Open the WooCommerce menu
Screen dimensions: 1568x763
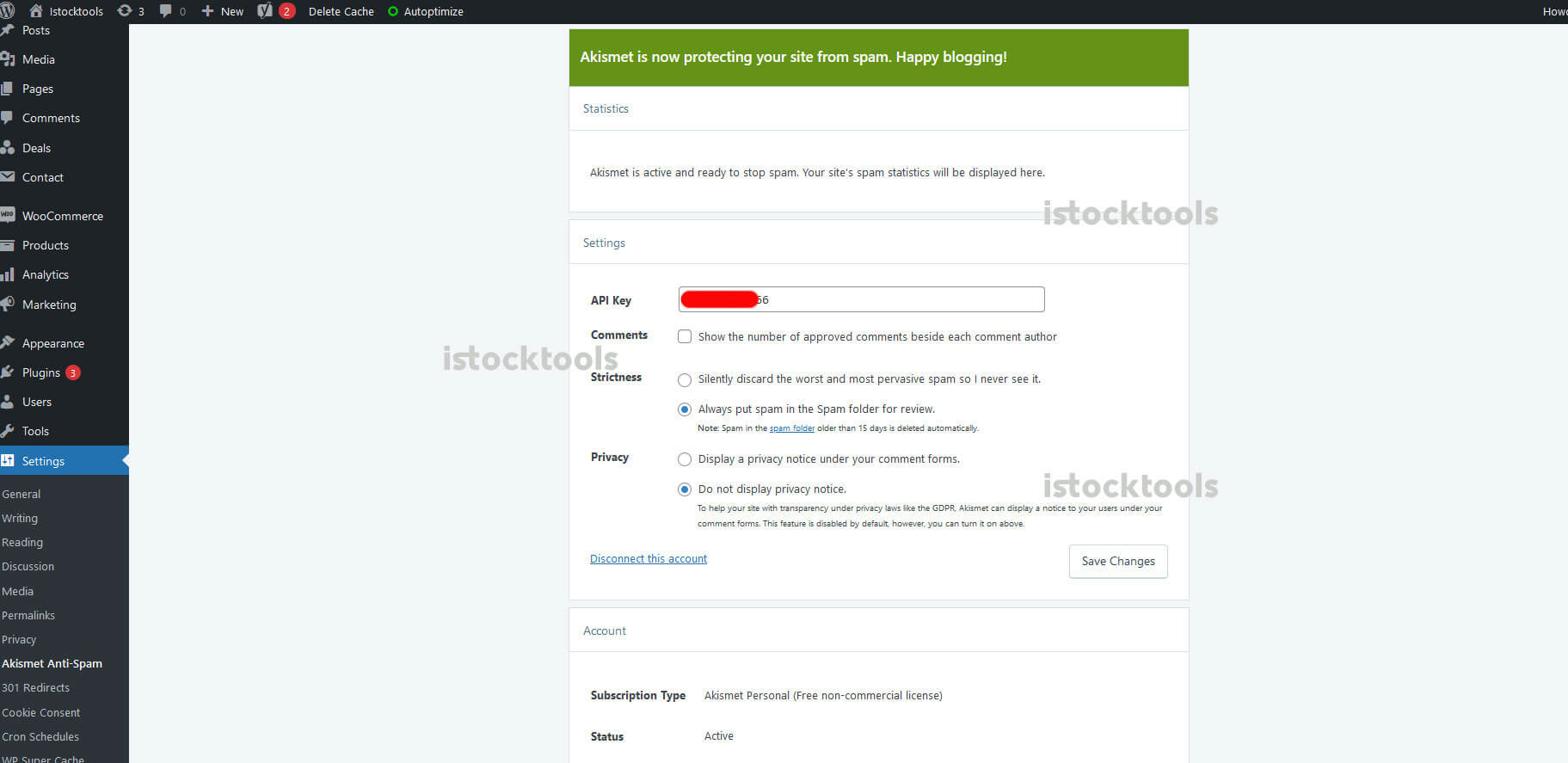[65, 216]
